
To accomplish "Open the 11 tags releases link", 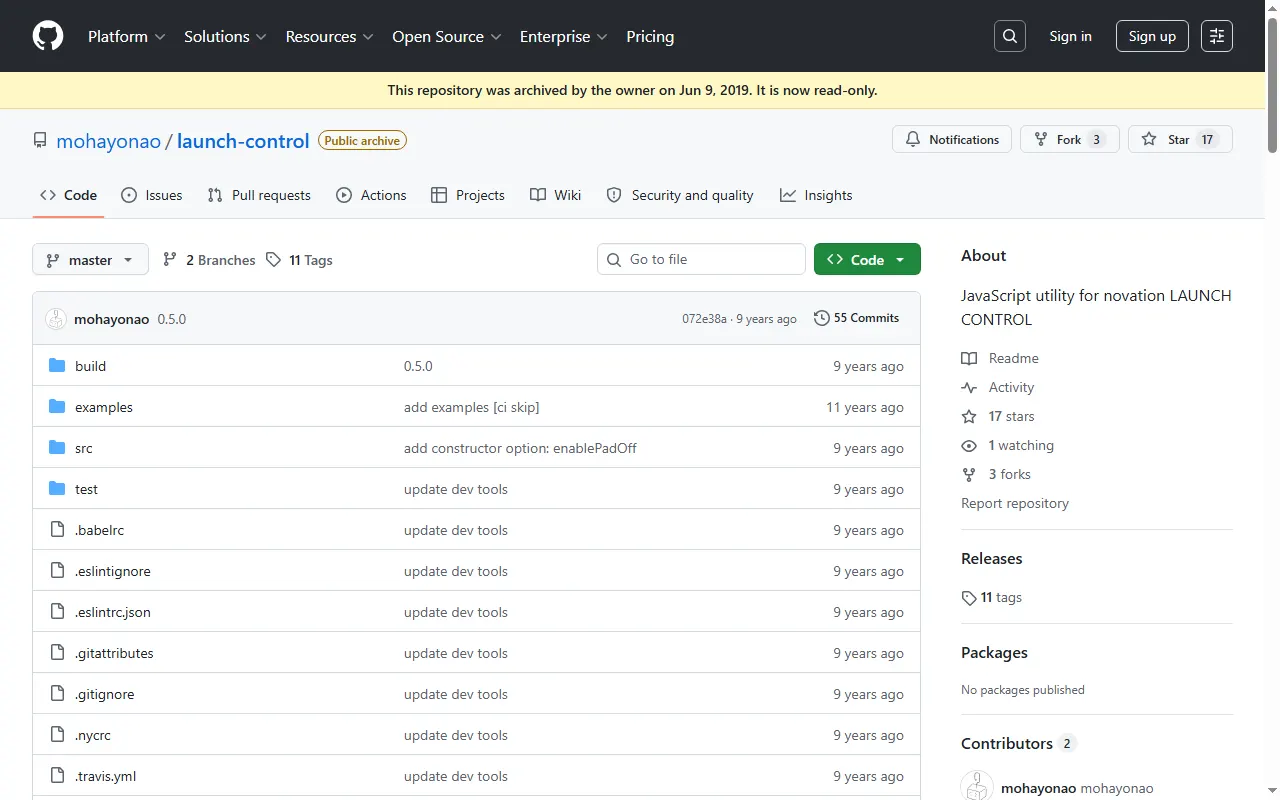I will 992,597.
